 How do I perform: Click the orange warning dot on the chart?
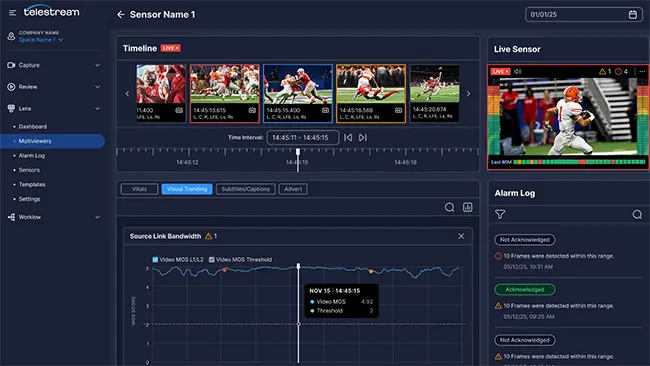point(371,271)
